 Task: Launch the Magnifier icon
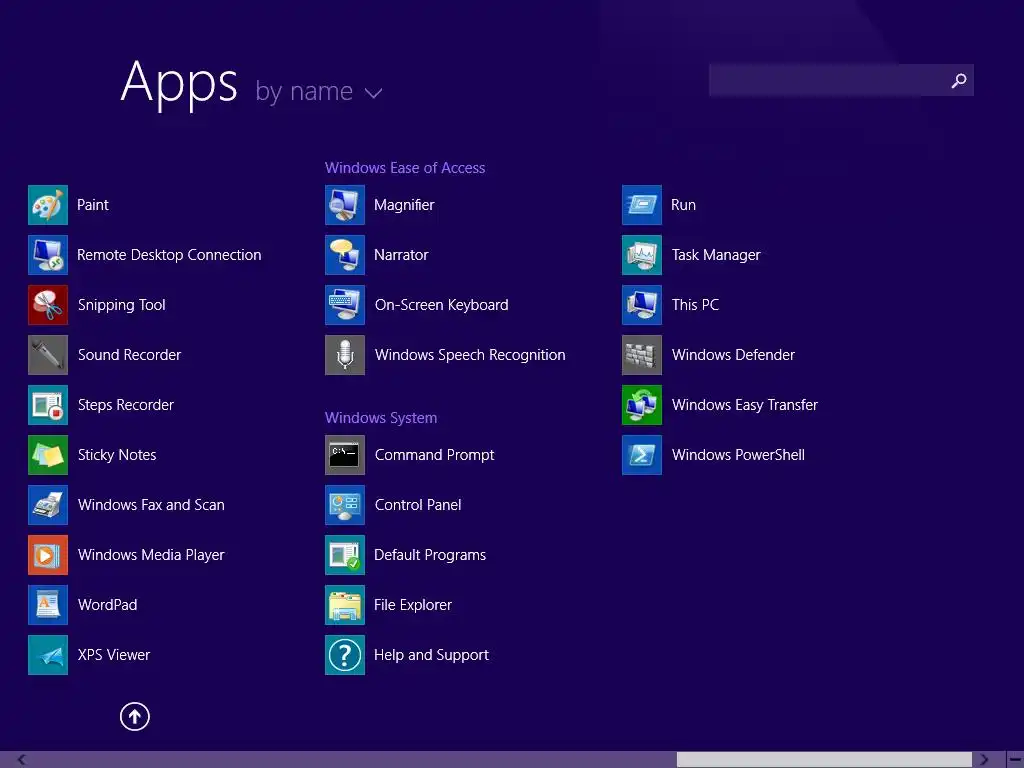click(x=345, y=205)
